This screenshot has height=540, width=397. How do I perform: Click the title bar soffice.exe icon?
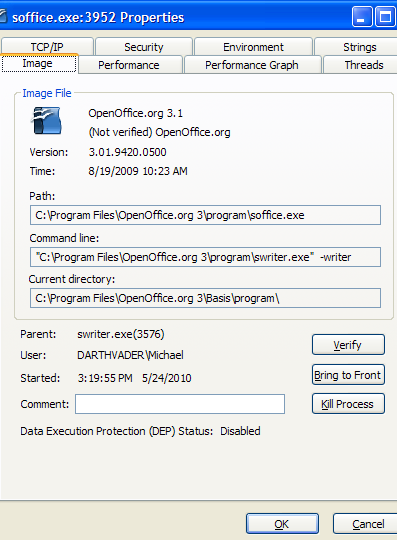click(3, 17)
